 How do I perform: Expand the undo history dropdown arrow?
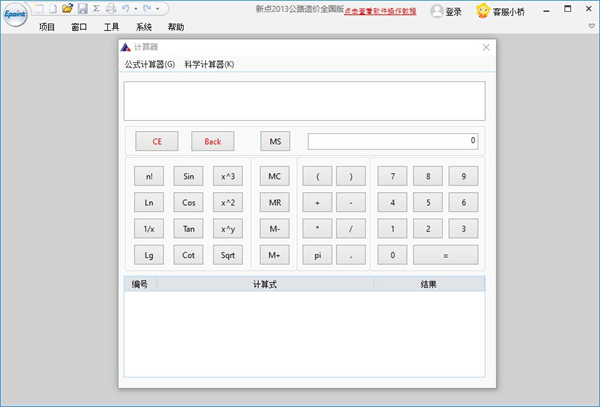click(136, 9)
